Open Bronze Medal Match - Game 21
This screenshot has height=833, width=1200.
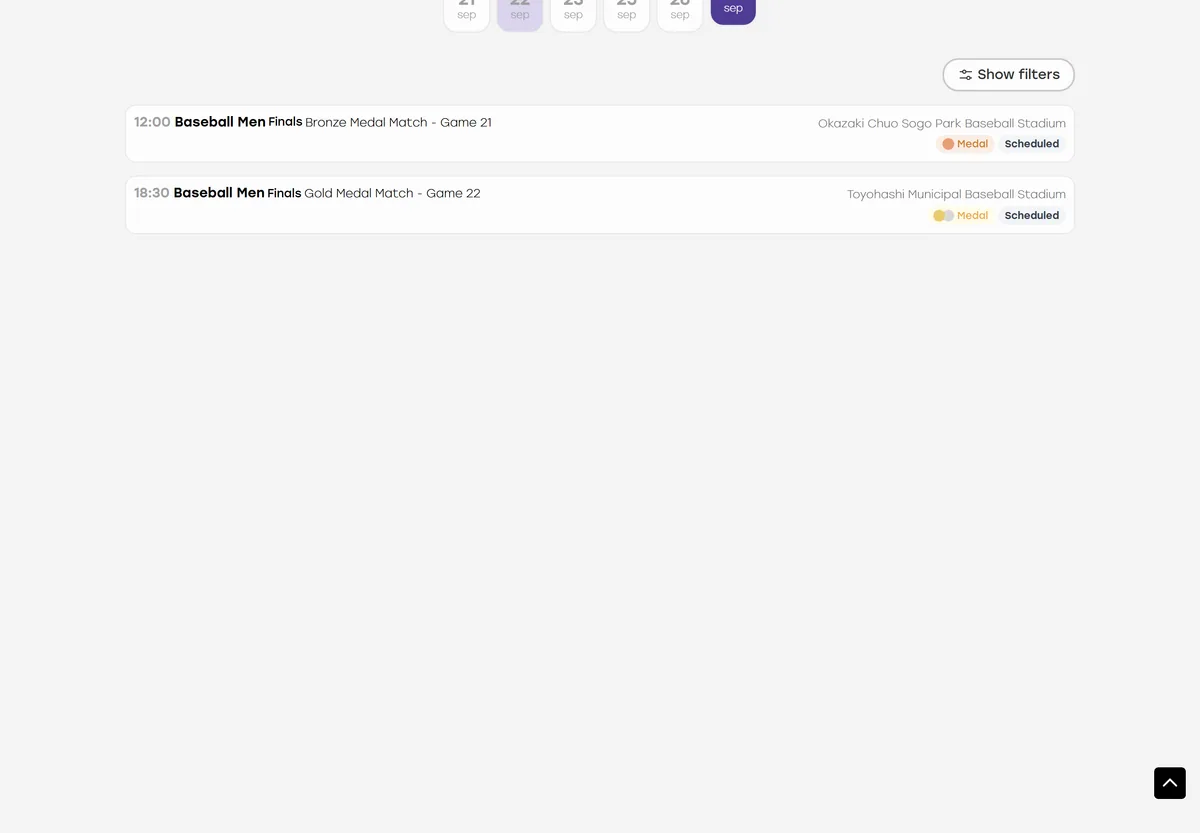[398, 123]
